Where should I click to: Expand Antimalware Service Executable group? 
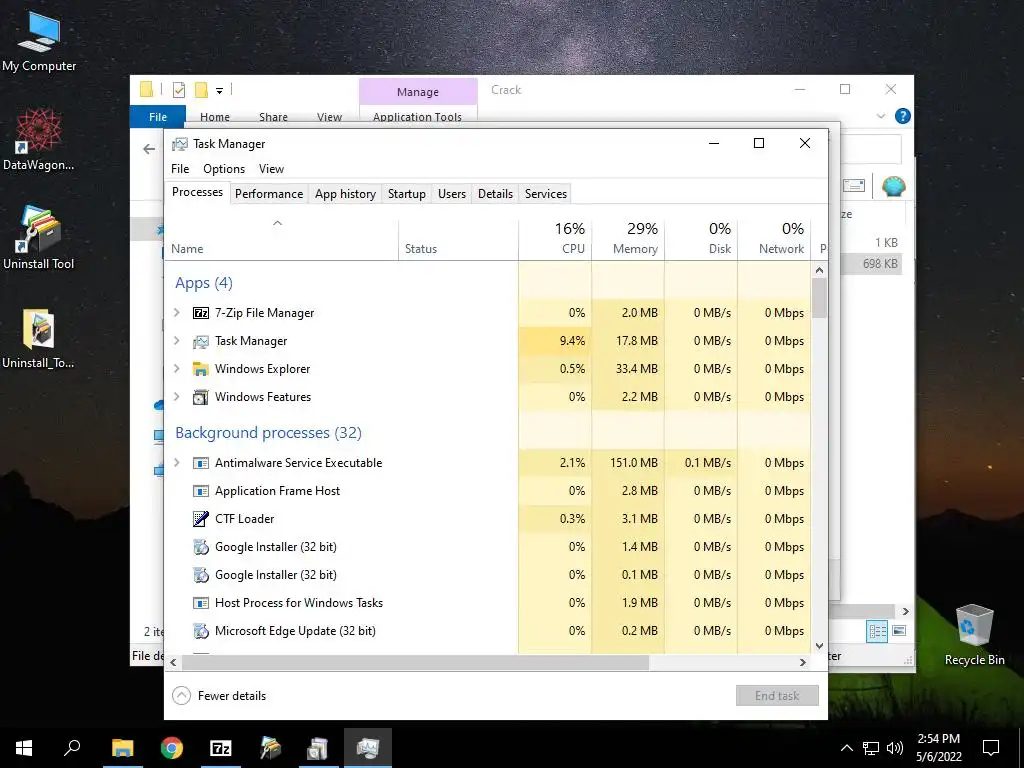(176, 463)
